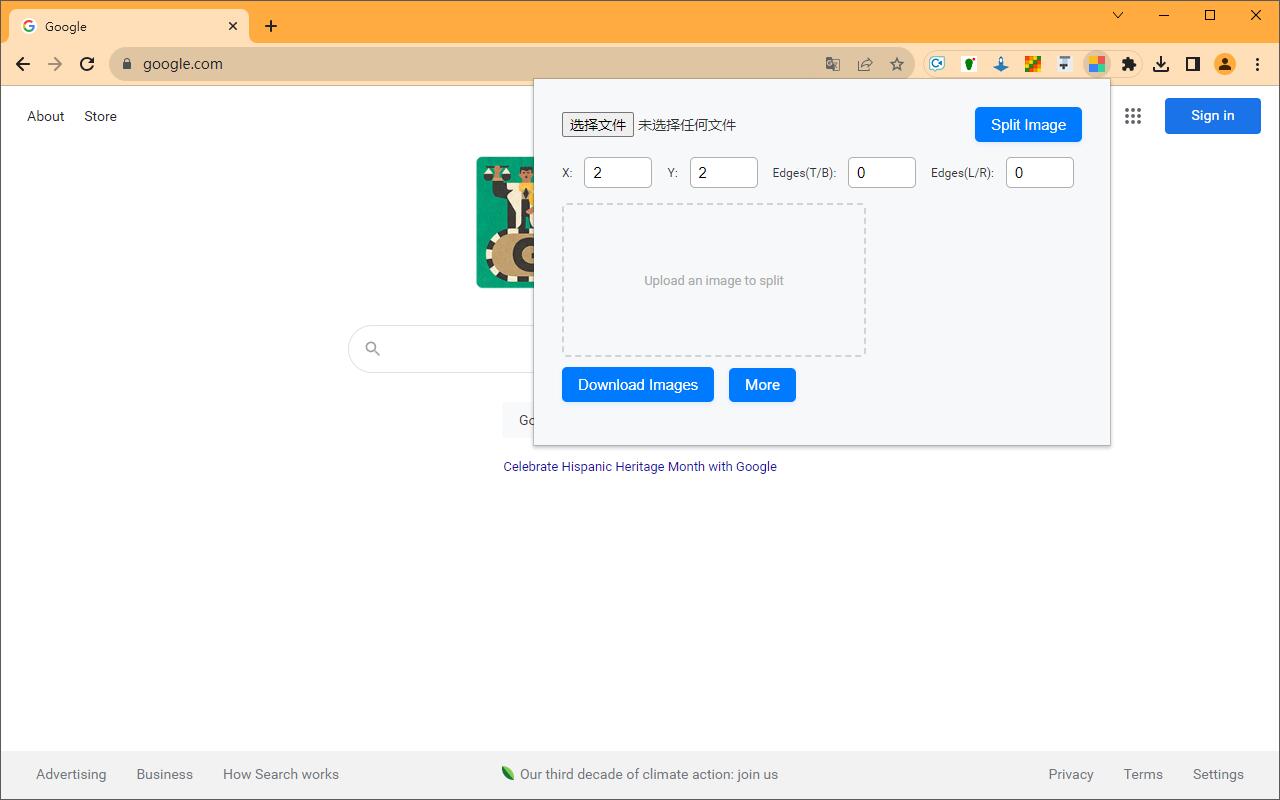Open Chrome's three-dot menu
Image resolution: width=1280 pixels, height=800 pixels.
click(1257, 64)
